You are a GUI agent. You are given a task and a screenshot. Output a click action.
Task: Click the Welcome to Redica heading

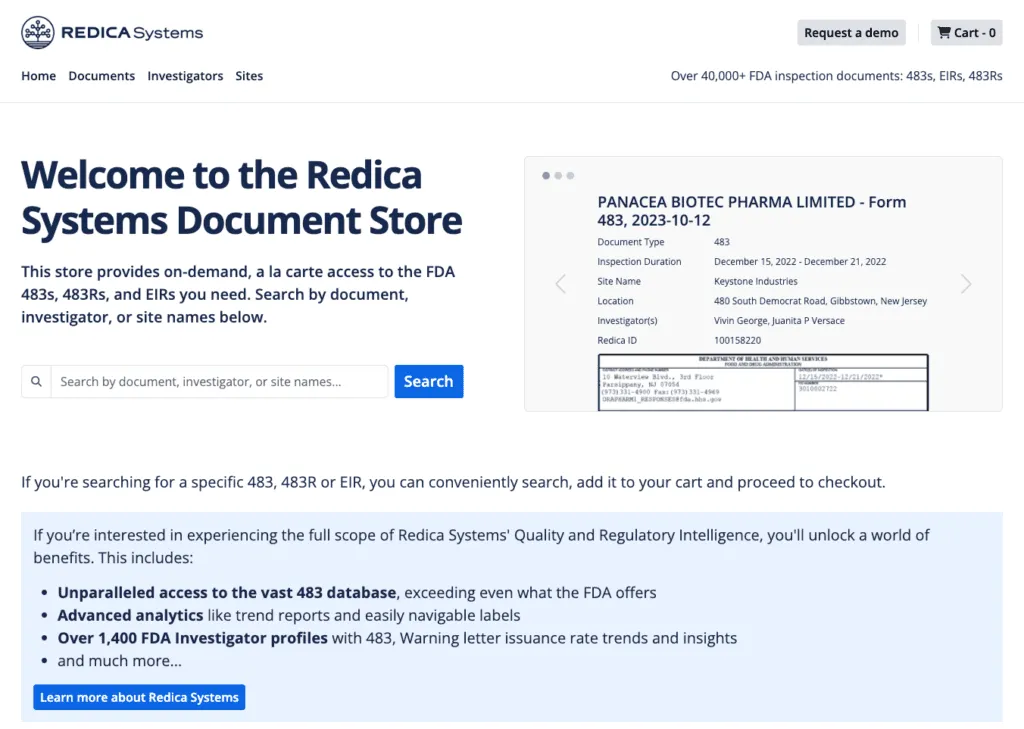coord(242,197)
